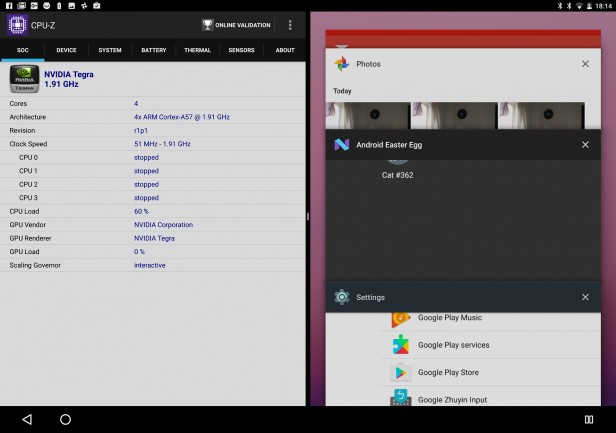Open the middle photo thumbnail under Today

pos(455,116)
